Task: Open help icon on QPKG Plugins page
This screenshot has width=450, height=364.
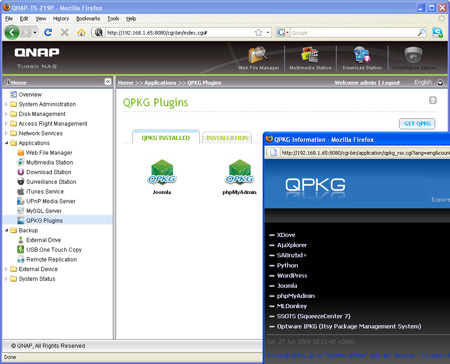Action: coord(433,100)
